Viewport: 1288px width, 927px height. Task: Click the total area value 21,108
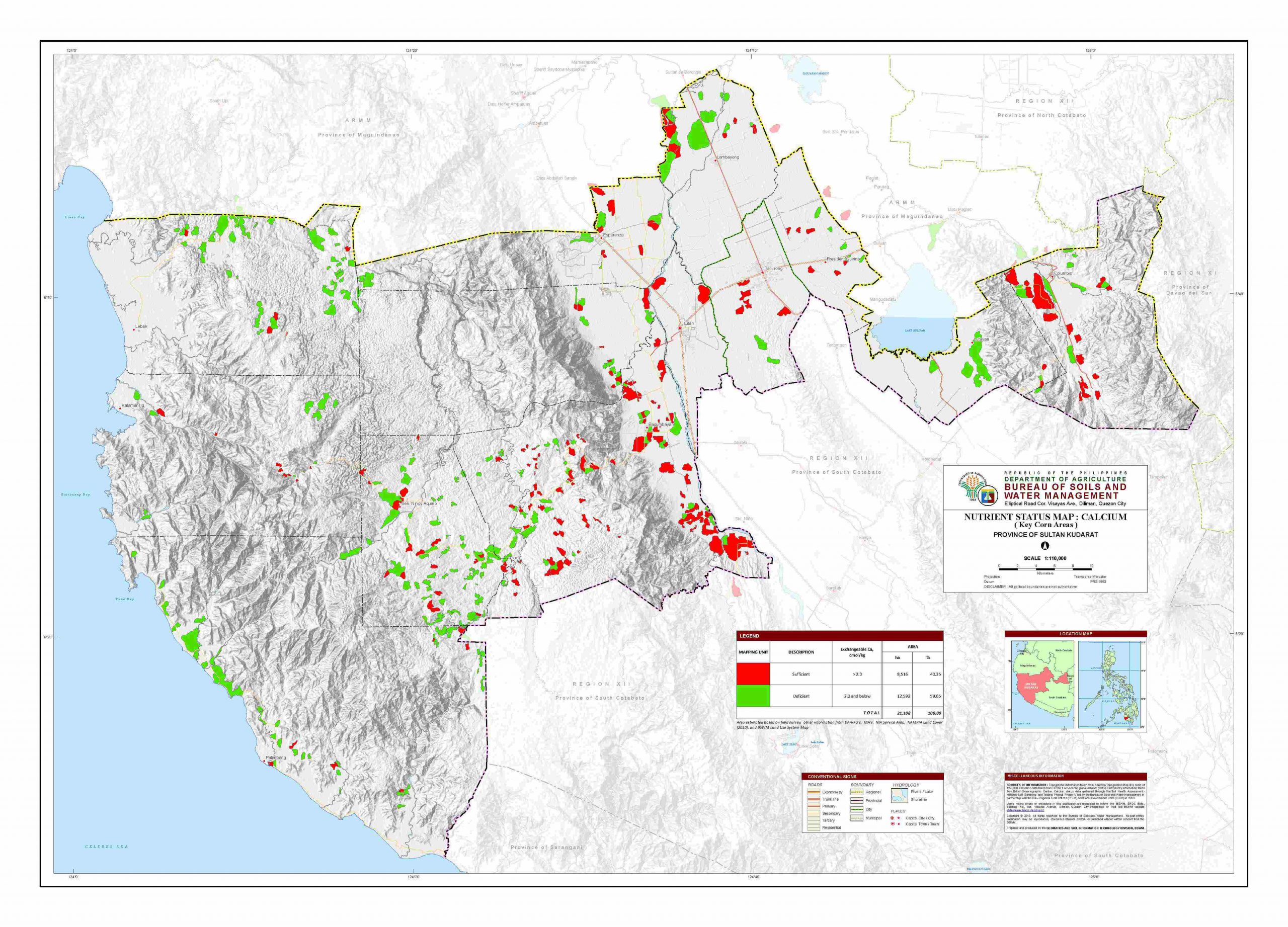pos(904,714)
